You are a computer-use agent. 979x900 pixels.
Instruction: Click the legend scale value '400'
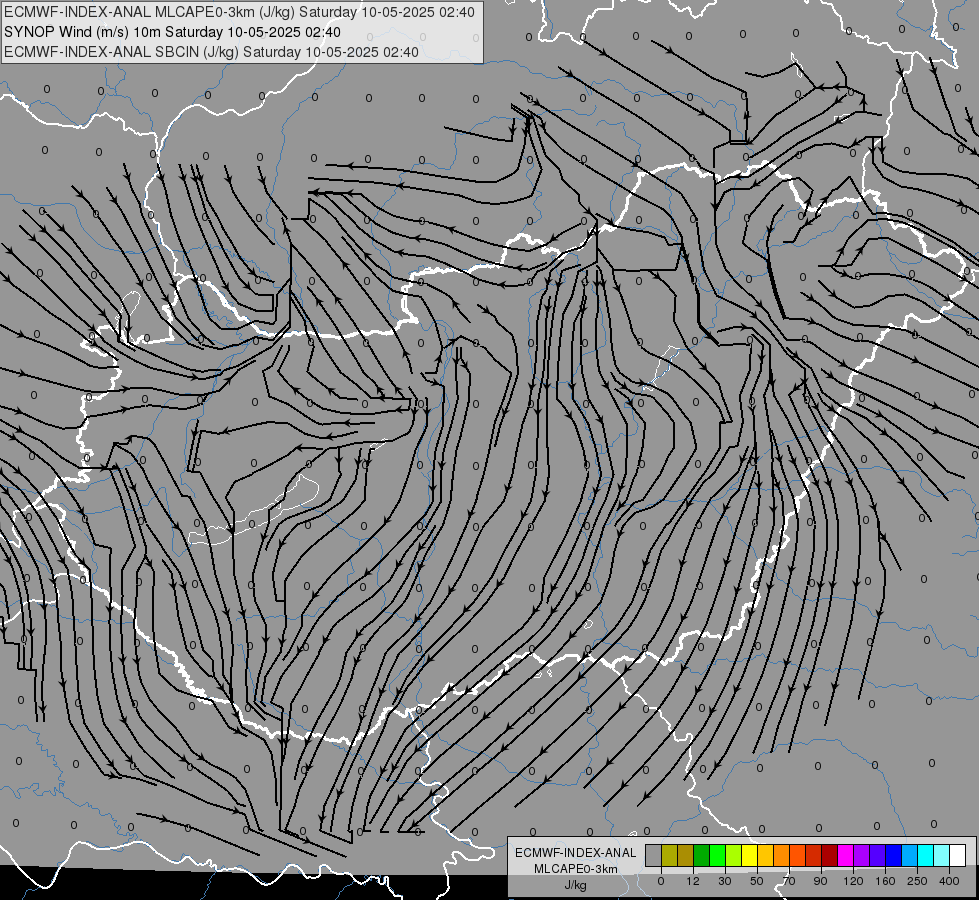949,881
